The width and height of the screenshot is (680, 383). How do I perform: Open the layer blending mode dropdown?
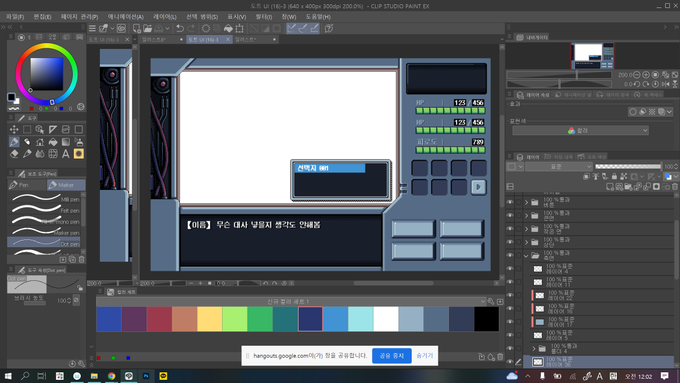tap(559, 167)
